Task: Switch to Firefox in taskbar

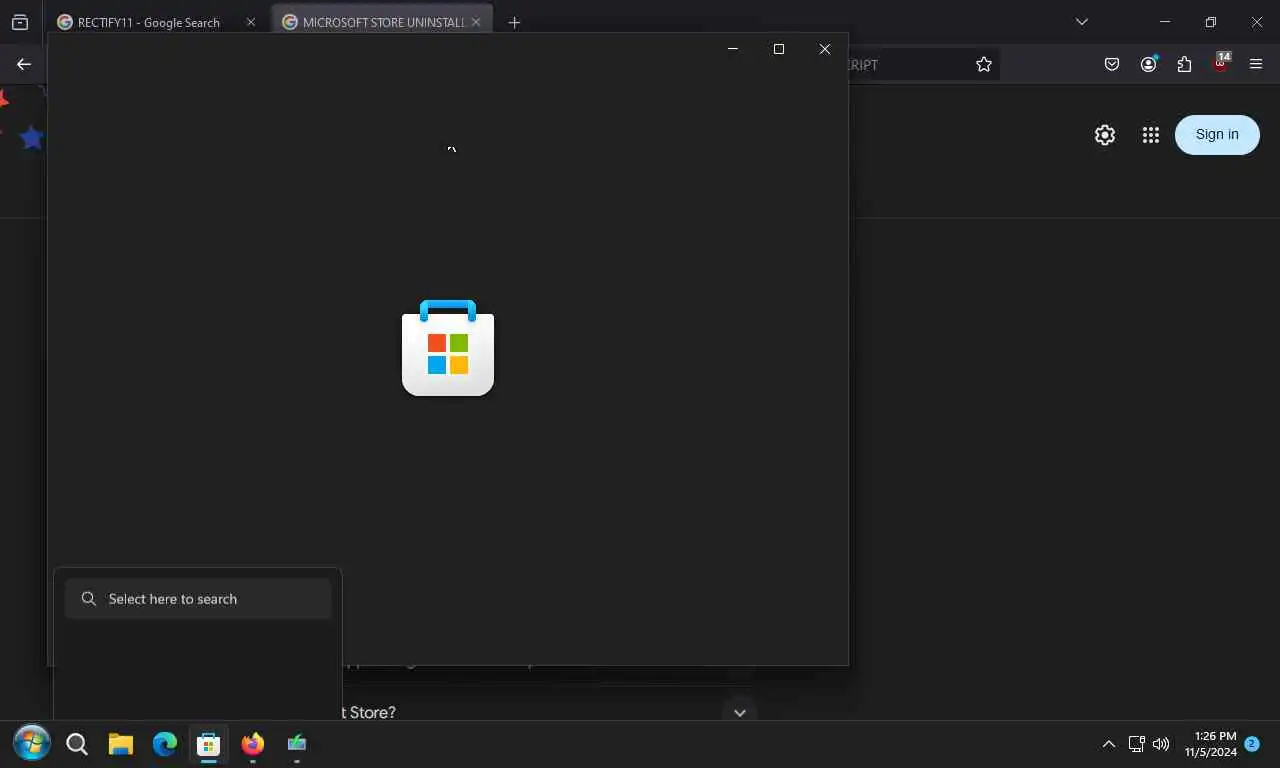Action: pos(253,743)
